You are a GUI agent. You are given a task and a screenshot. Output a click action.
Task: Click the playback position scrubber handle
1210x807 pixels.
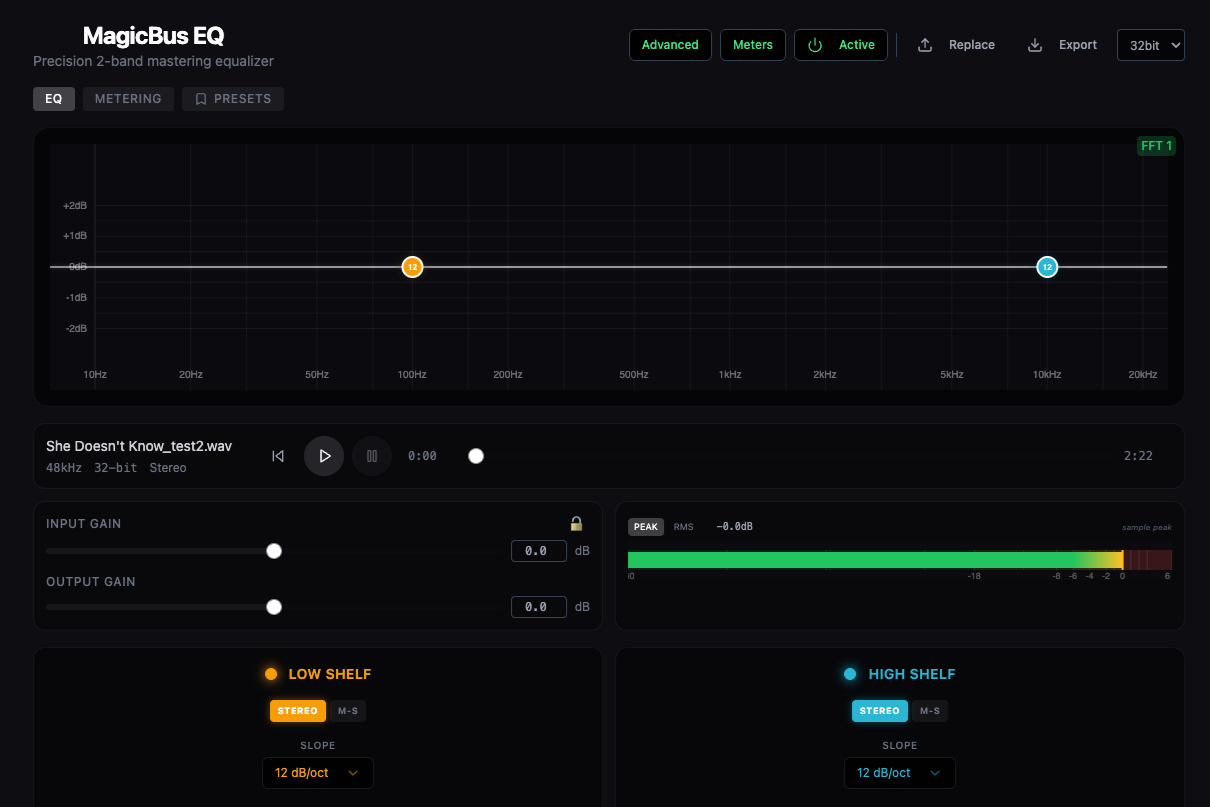[476, 456]
